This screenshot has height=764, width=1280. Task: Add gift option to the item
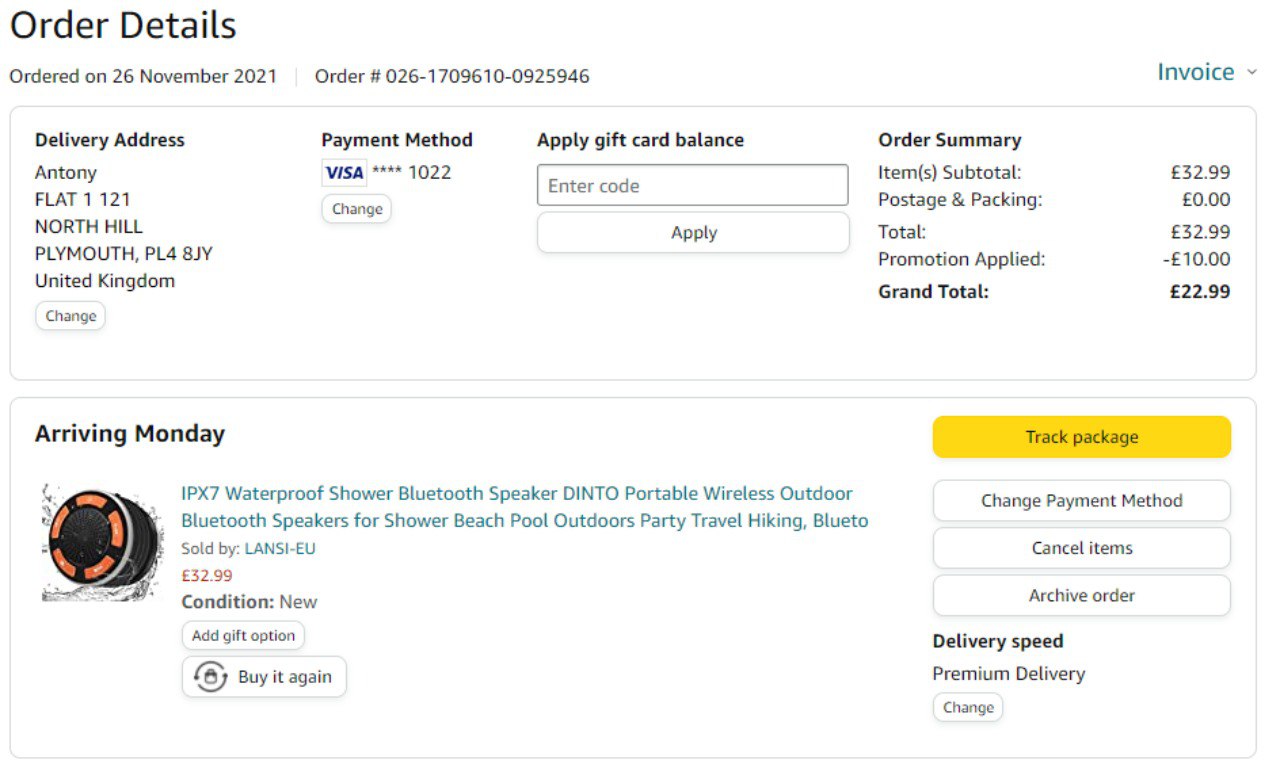point(243,636)
